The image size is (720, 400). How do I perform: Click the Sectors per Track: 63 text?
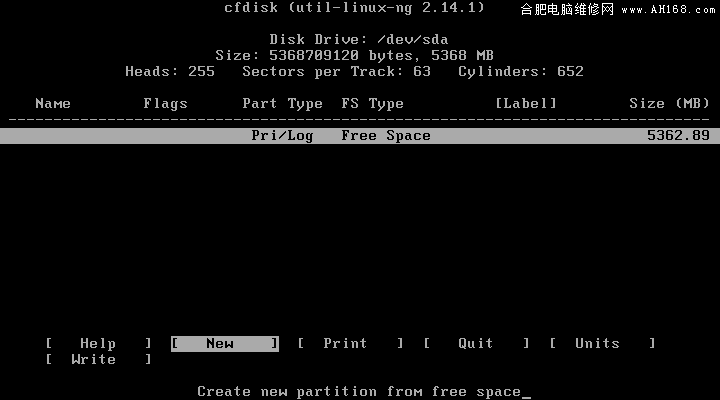(337, 72)
